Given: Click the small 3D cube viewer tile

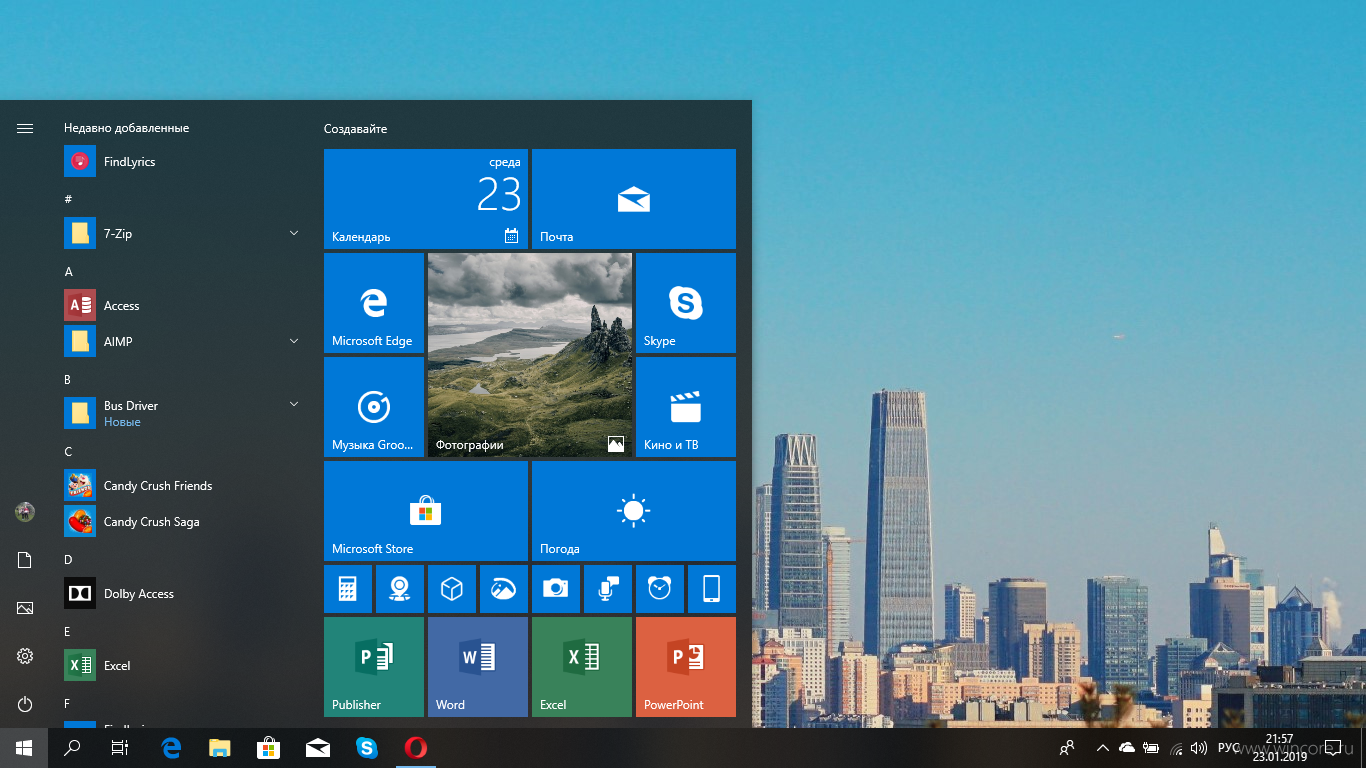Looking at the screenshot, I should pyautogui.click(x=452, y=589).
